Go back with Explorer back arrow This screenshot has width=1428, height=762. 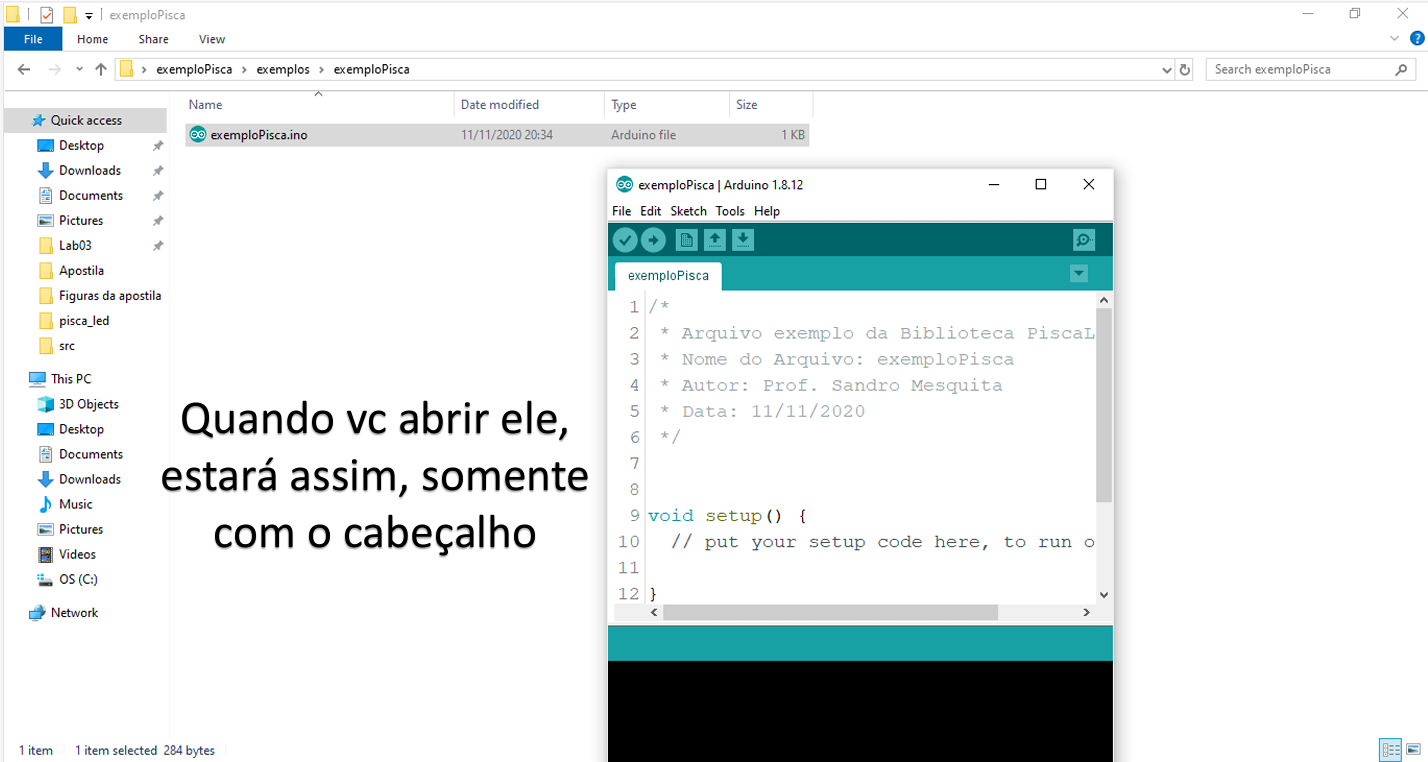(24, 69)
